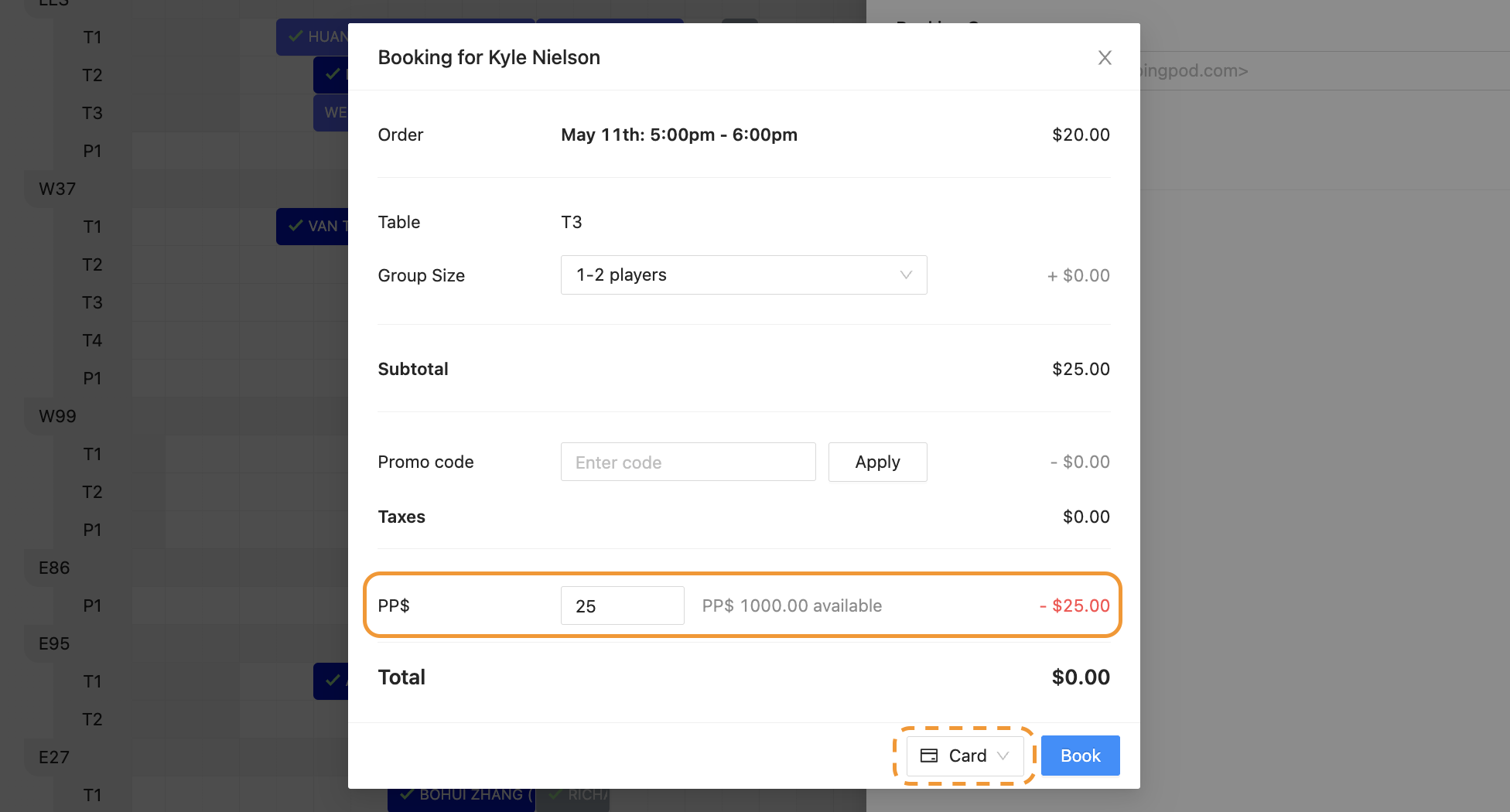Screen dimensions: 1510x812
Task: Open the Card payment method dropdown
Action: [965, 756]
